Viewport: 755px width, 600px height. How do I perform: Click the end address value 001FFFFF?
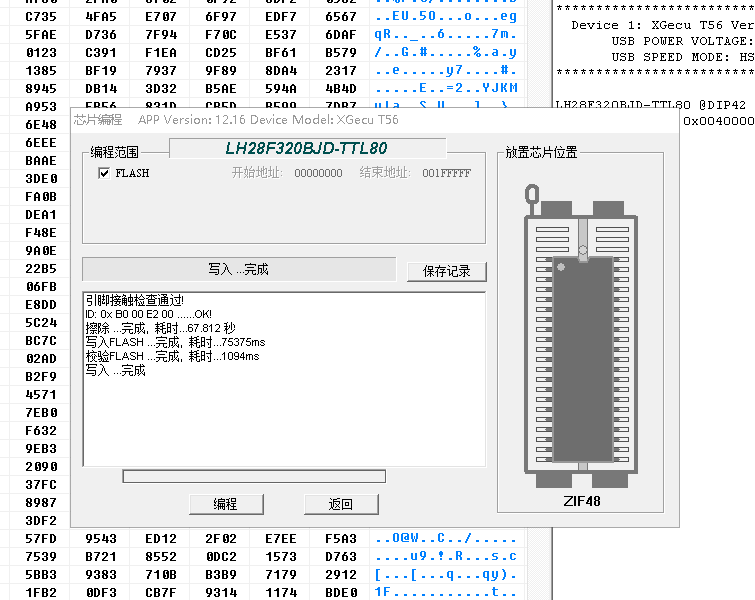click(445, 173)
